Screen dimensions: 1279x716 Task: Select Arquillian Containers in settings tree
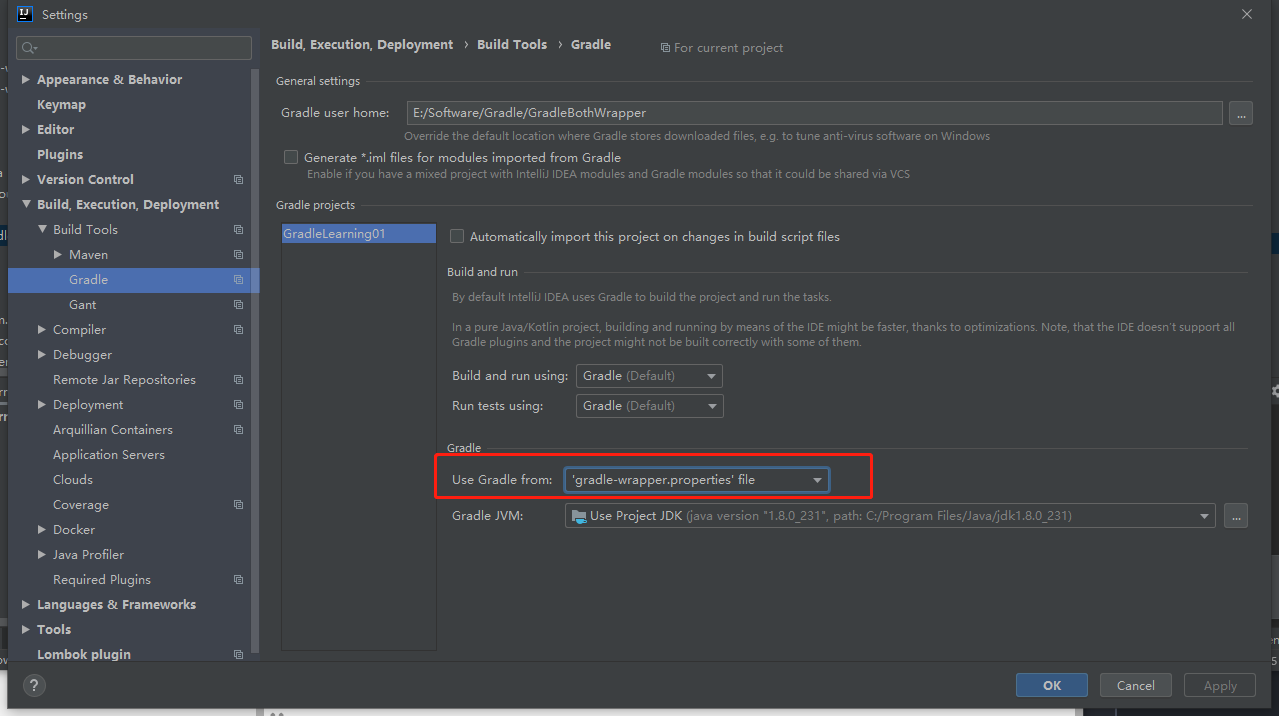coord(113,430)
